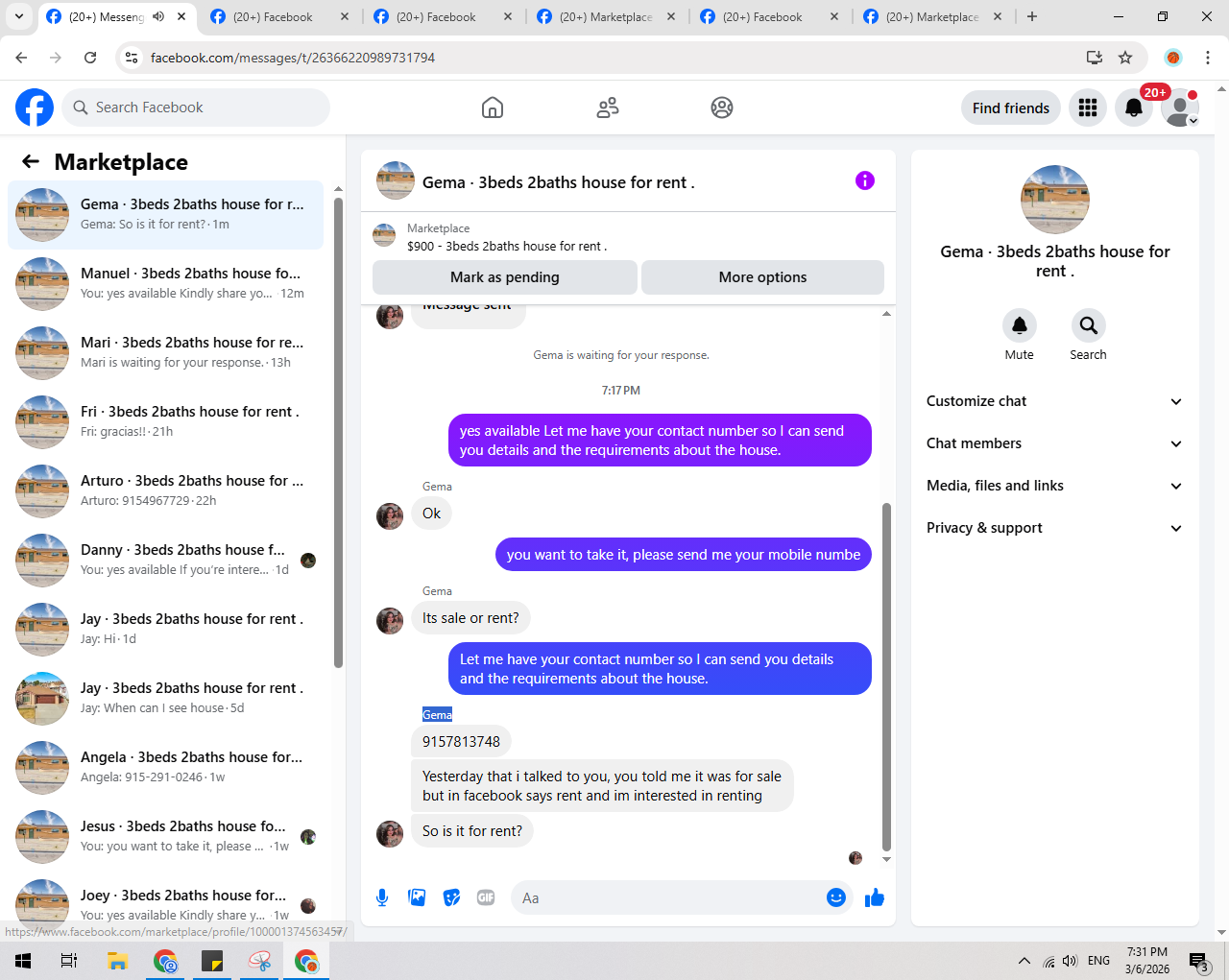The height and width of the screenshot is (980, 1229).
Task: Send a thumbs up like
Action: click(x=875, y=897)
